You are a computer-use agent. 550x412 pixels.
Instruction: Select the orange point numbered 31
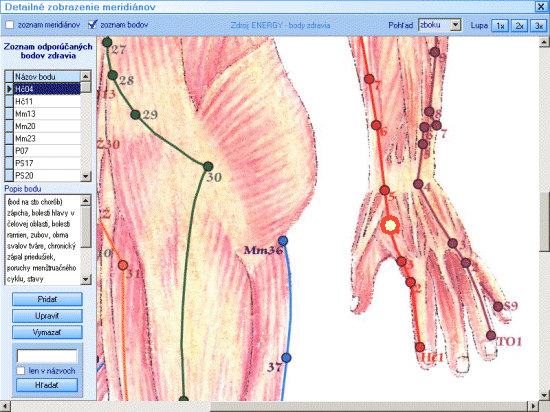click(123, 265)
